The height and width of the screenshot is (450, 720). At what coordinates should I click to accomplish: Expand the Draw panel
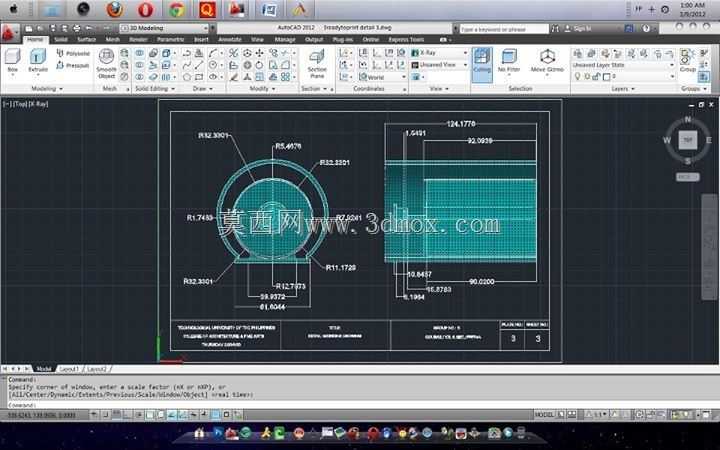202,88
